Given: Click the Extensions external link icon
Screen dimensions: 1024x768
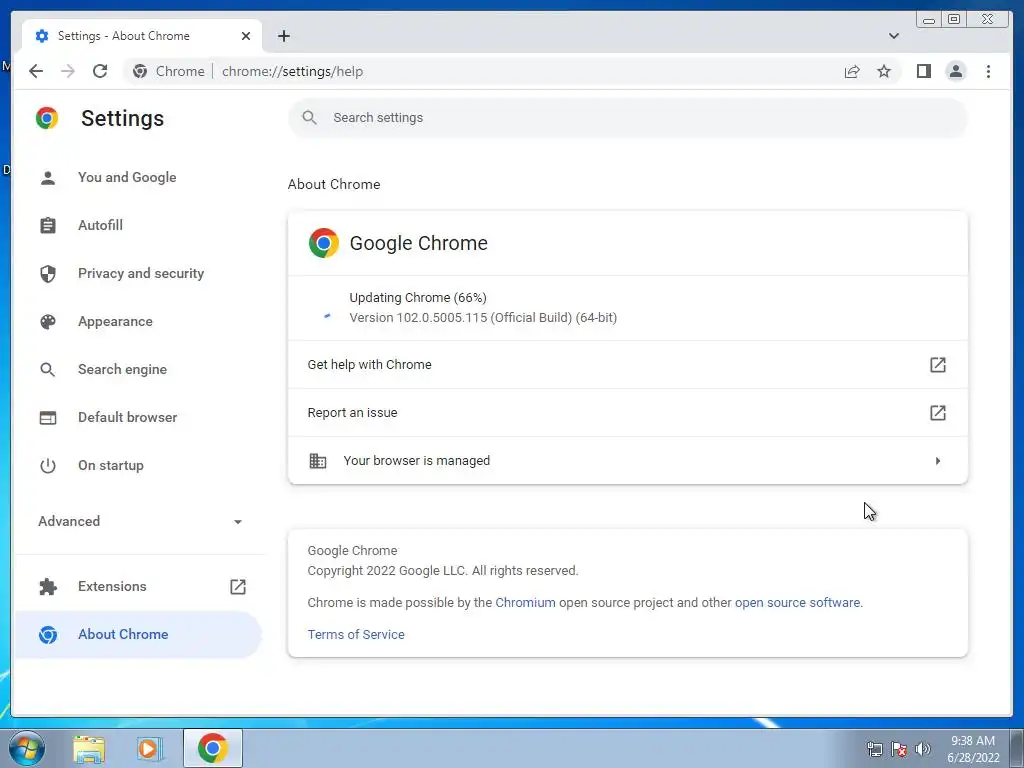Looking at the screenshot, I should pos(238,586).
